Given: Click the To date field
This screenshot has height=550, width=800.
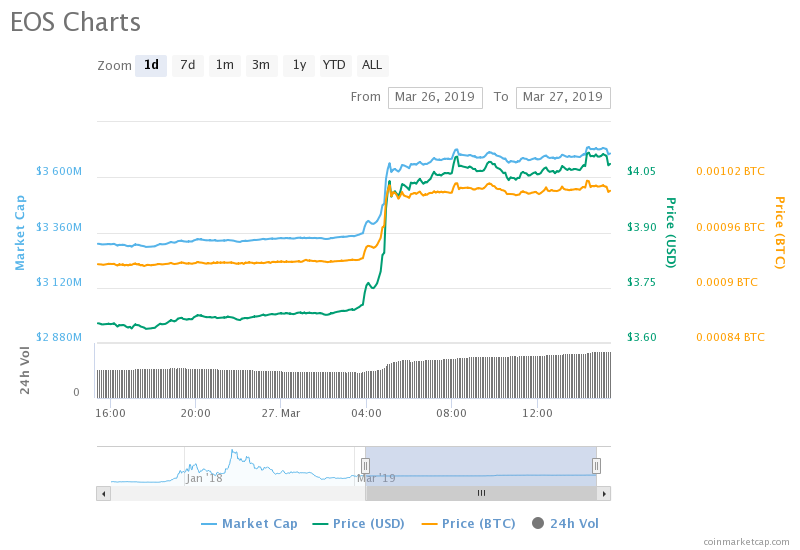Looking at the screenshot, I should [563, 97].
